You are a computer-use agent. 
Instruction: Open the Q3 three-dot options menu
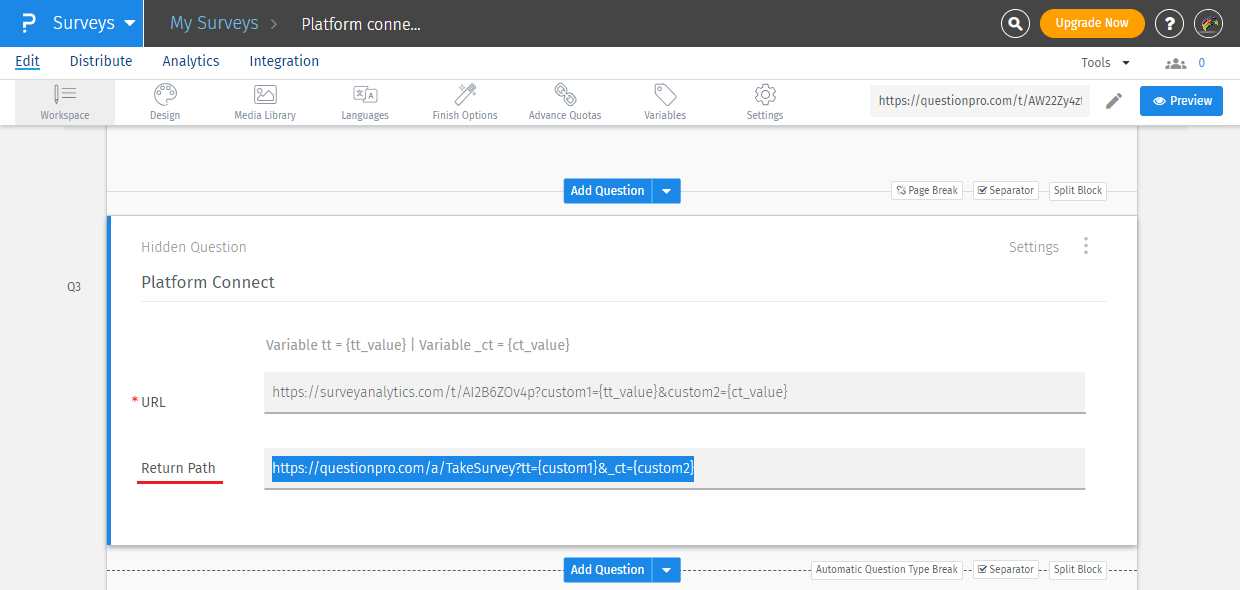1086,246
